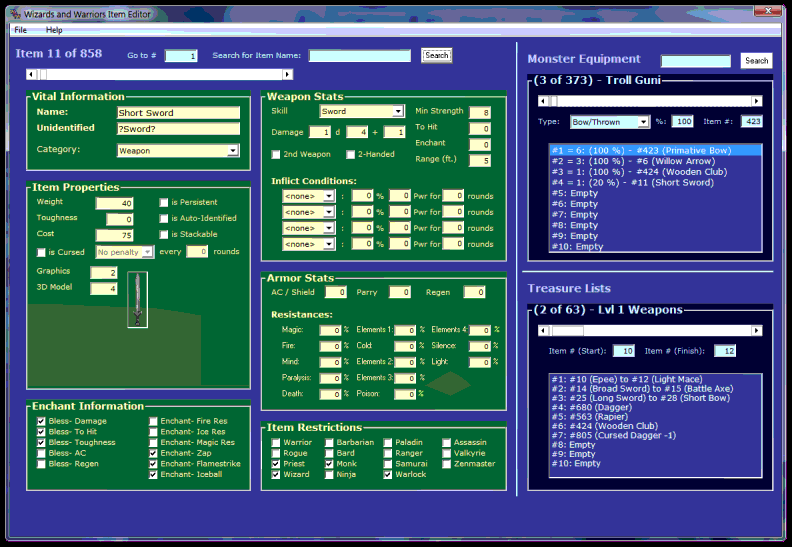Check the 2nd Weapon checkbox
The image size is (792, 547).
pos(276,155)
